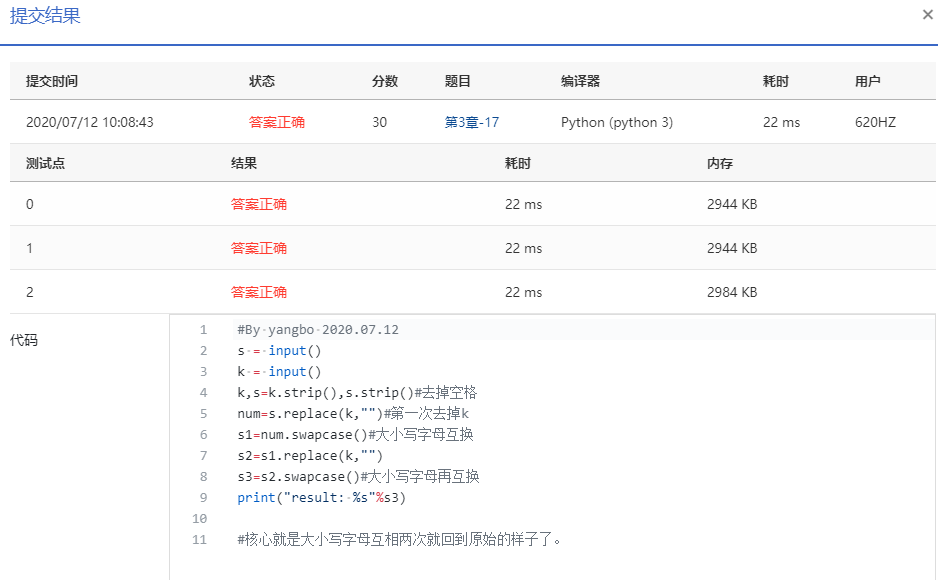
Task: Open the 第3章-17 problem link
Action: 471,123
